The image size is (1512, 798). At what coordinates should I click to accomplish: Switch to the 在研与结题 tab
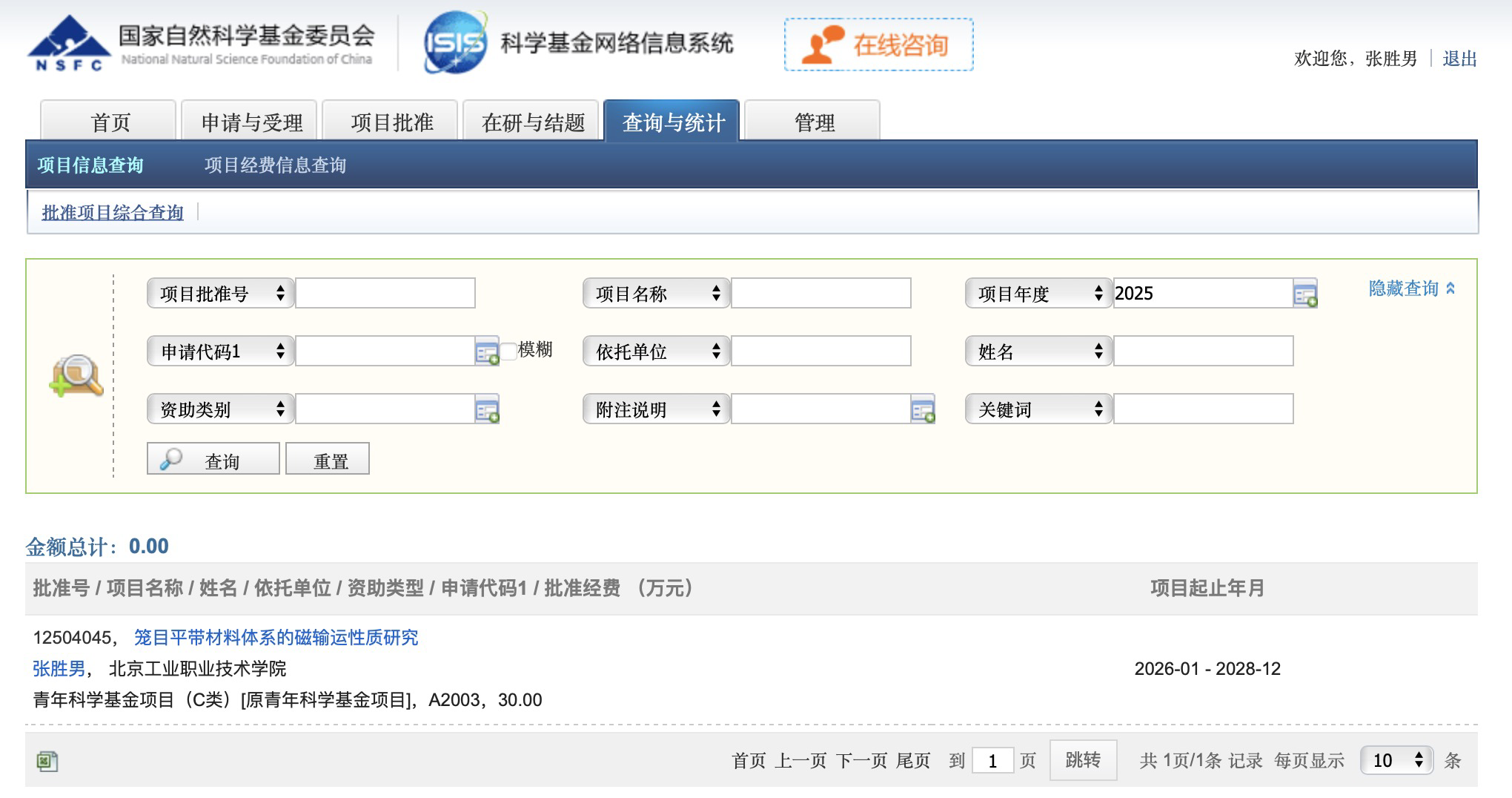pyautogui.click(x=531, y=120)
